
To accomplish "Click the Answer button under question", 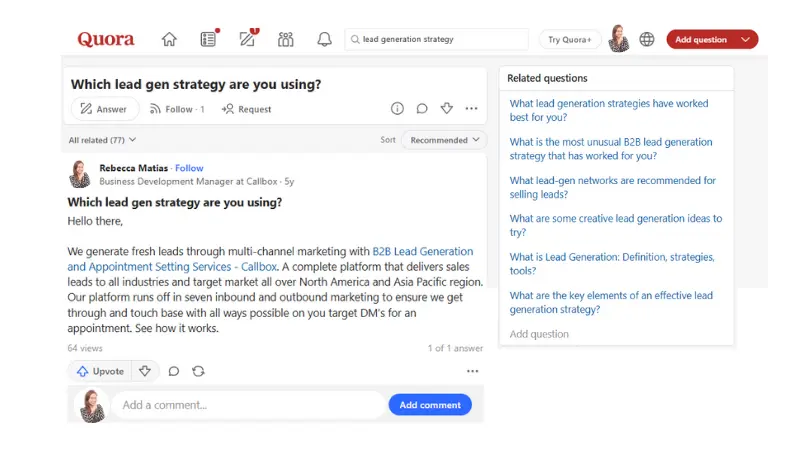I will click(105, 109).
